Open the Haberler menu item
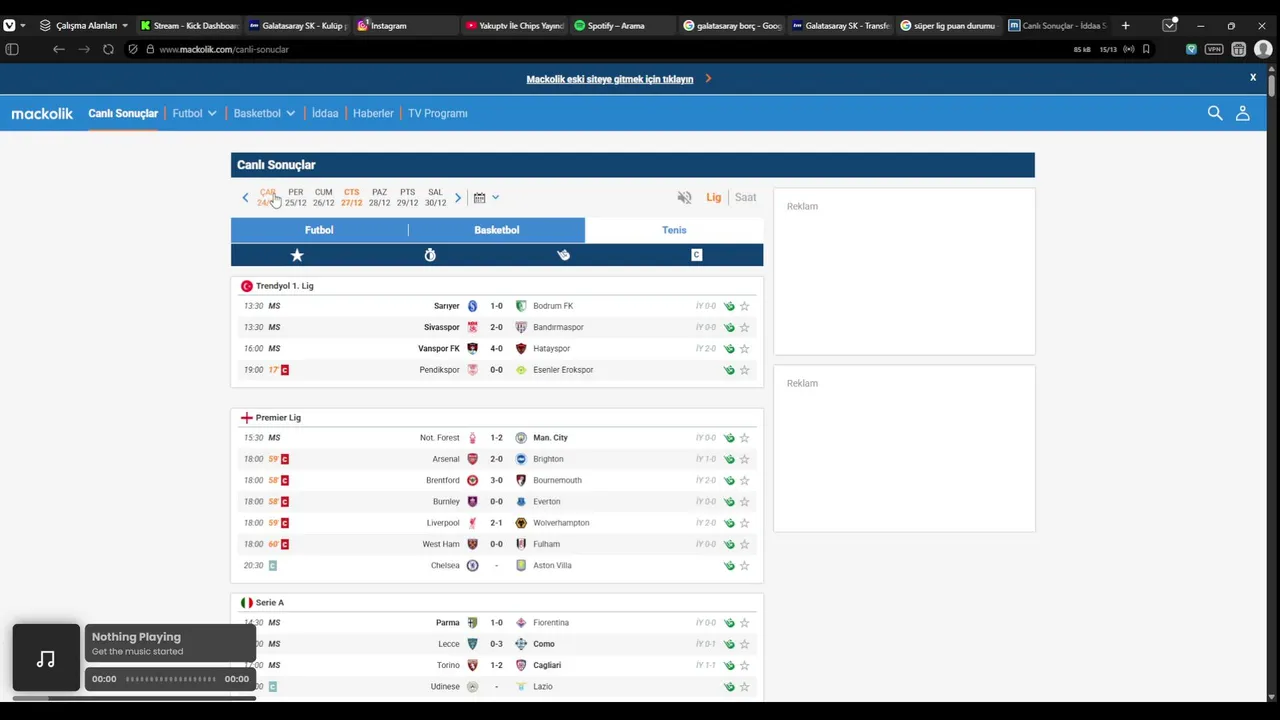The width and height of the screenshot is (1280, 720). pos(373,113)
